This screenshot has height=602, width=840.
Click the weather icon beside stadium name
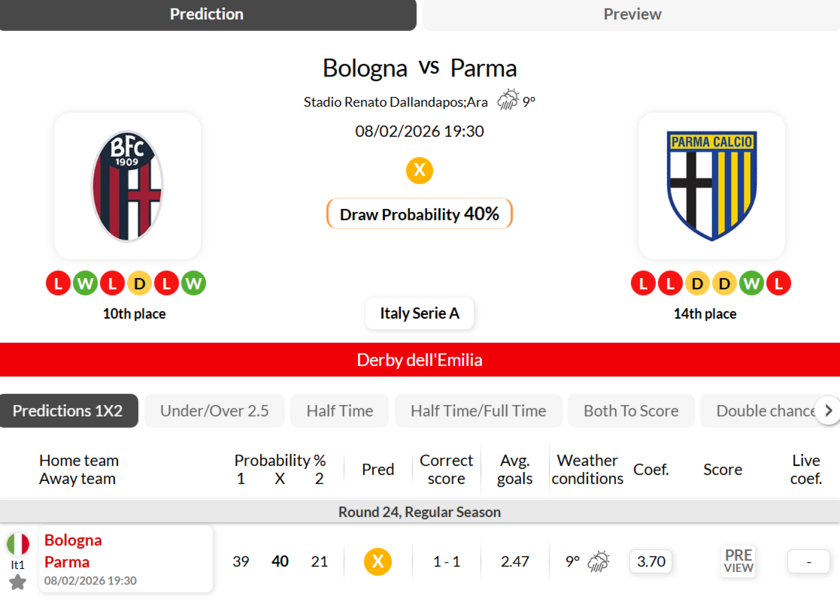pyautogui.click(x=508, y=100)
